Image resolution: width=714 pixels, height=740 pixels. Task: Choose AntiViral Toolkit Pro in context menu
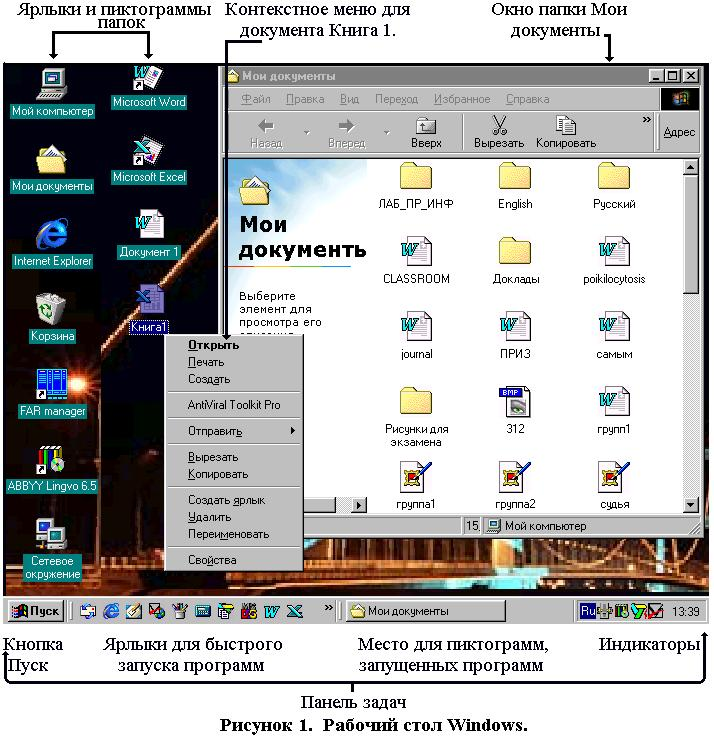coord(234,405)
